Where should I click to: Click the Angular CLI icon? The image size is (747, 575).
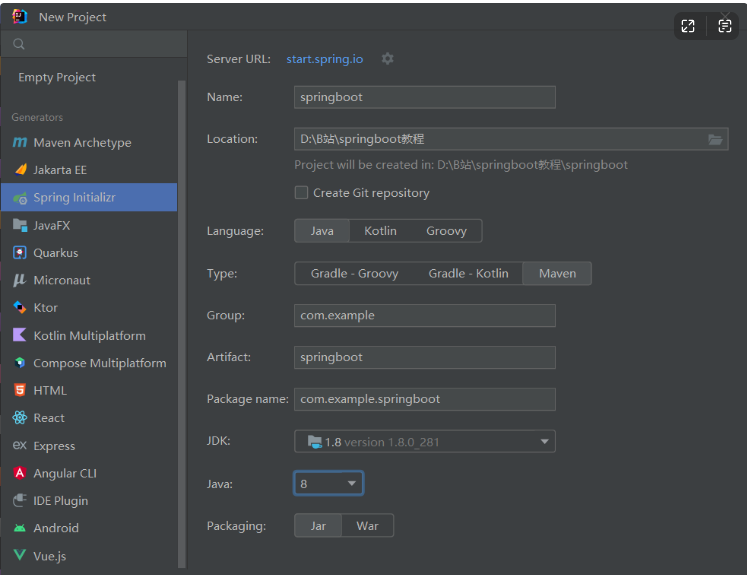19,473
